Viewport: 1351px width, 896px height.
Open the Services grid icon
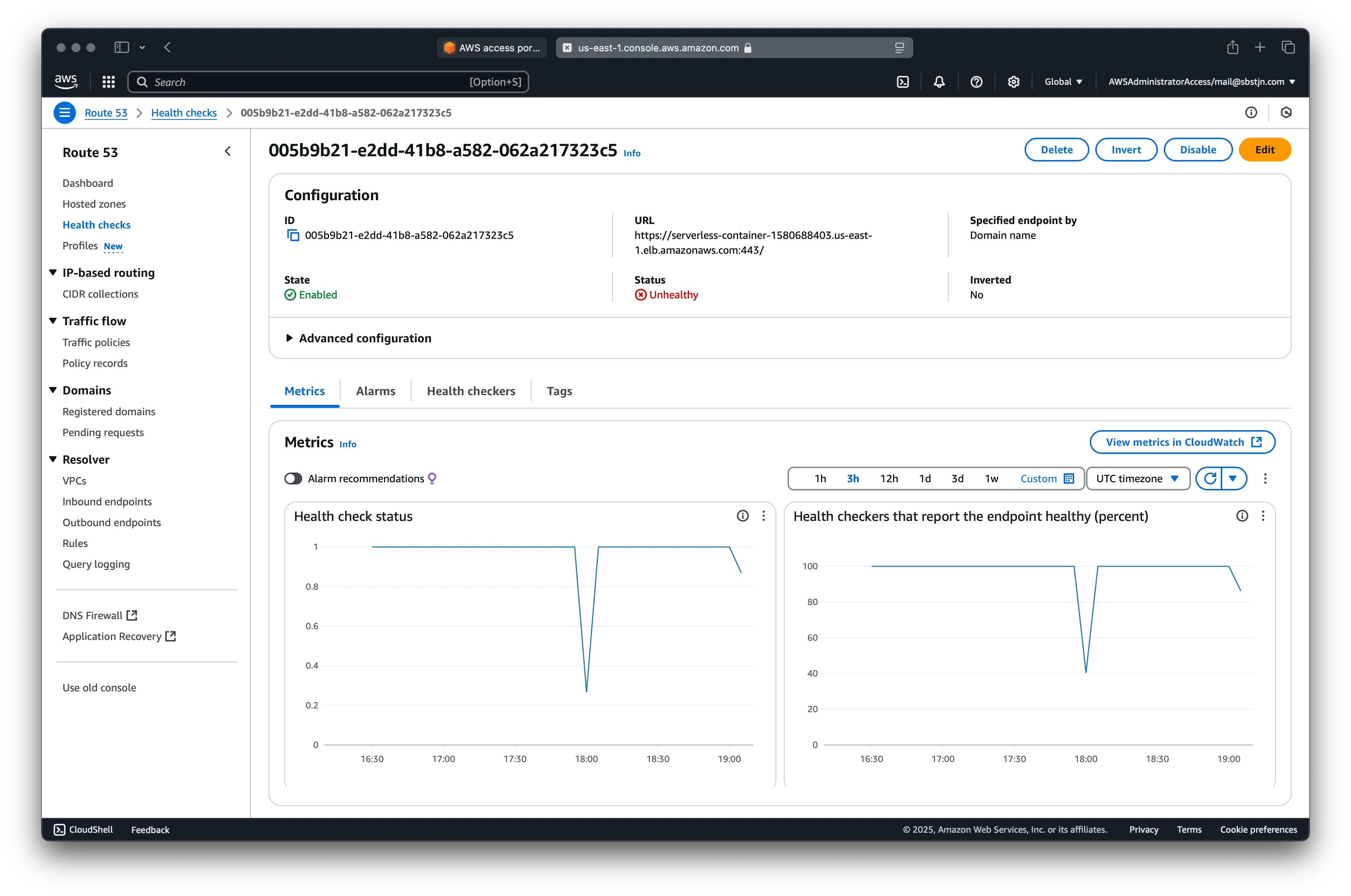(x=109, y=82)
